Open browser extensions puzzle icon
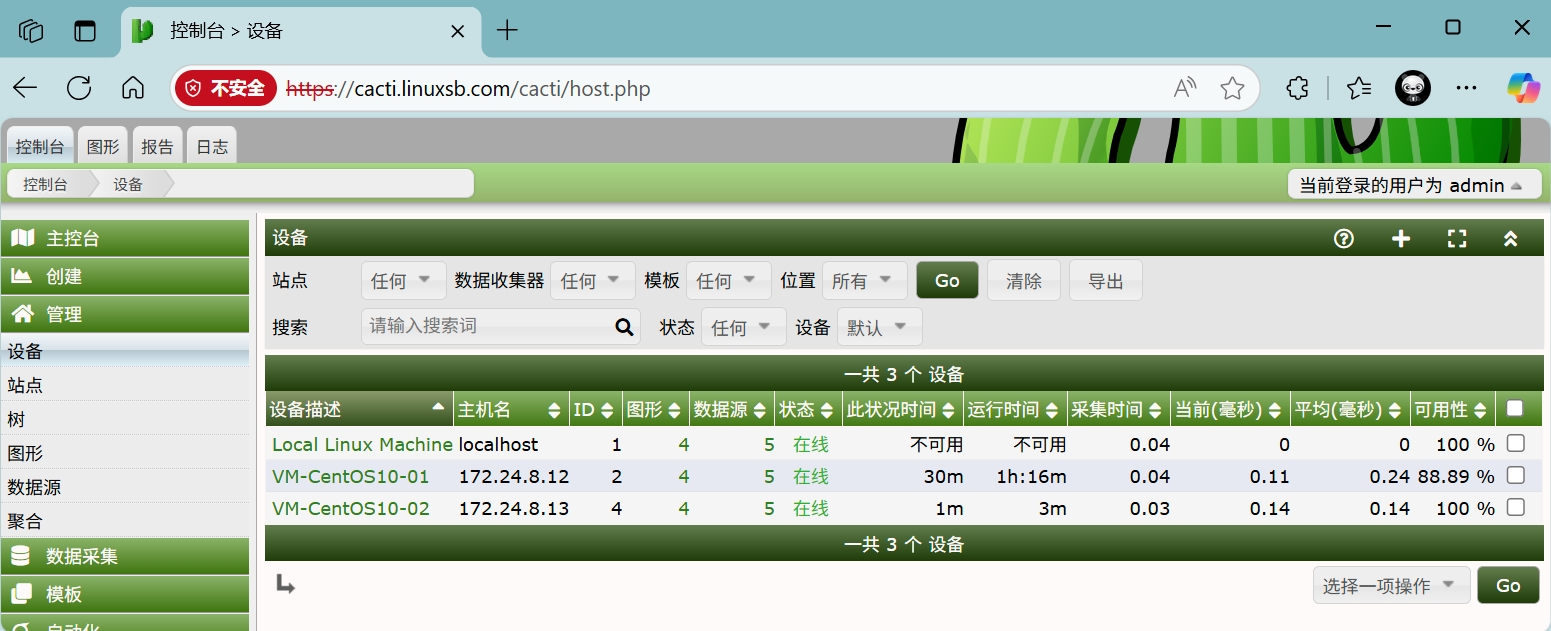This screenshot has height=631, width=1551. [x=1297, y=88]
